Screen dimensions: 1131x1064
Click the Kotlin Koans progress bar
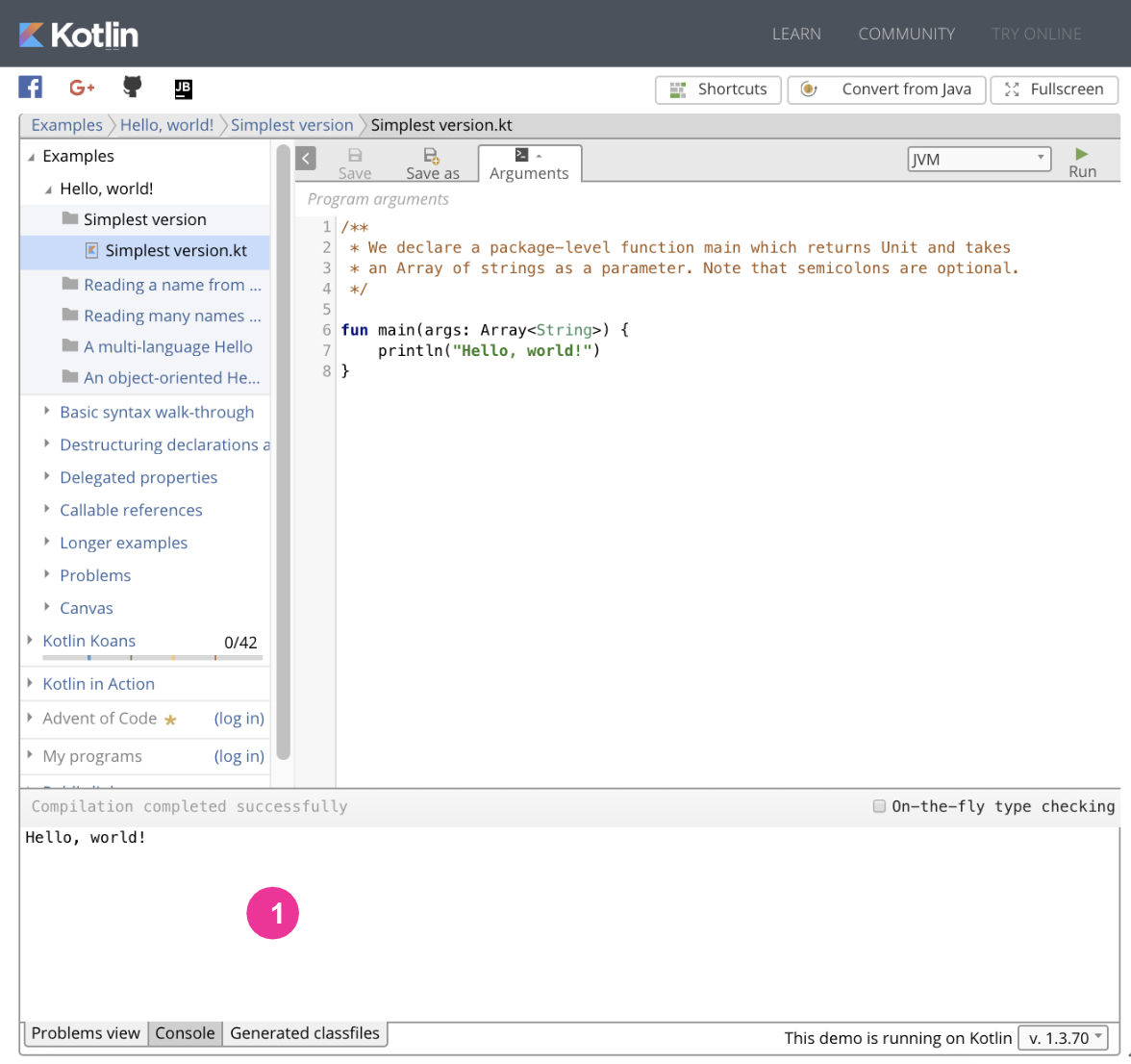tap(152, 658)
